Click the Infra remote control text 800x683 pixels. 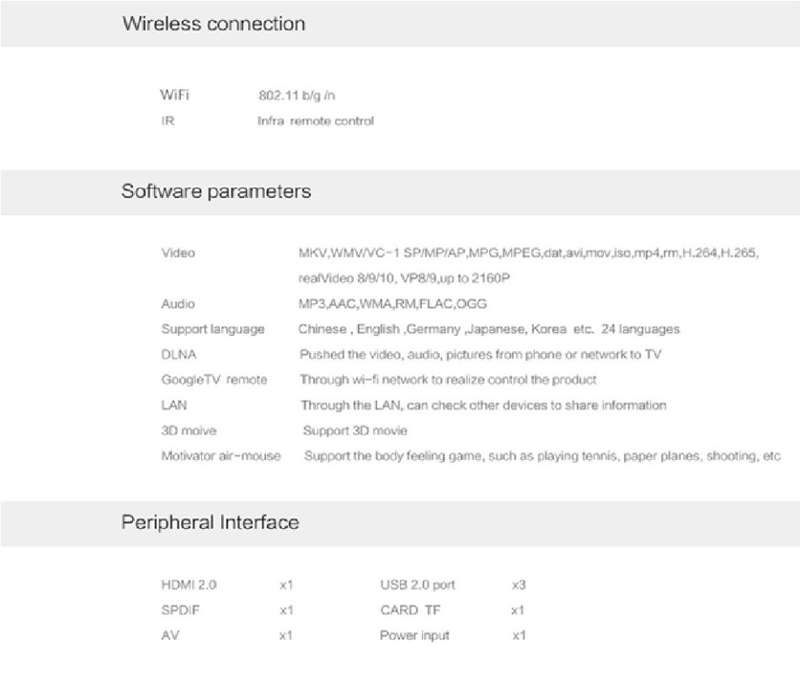[315, 121]
